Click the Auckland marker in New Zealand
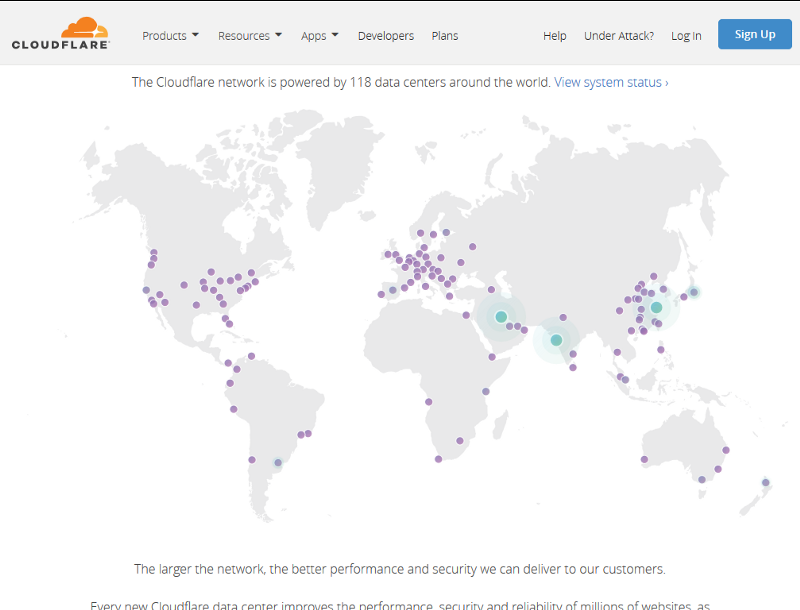The width and height of the screenshot is (800, 610). pos(765,482)
